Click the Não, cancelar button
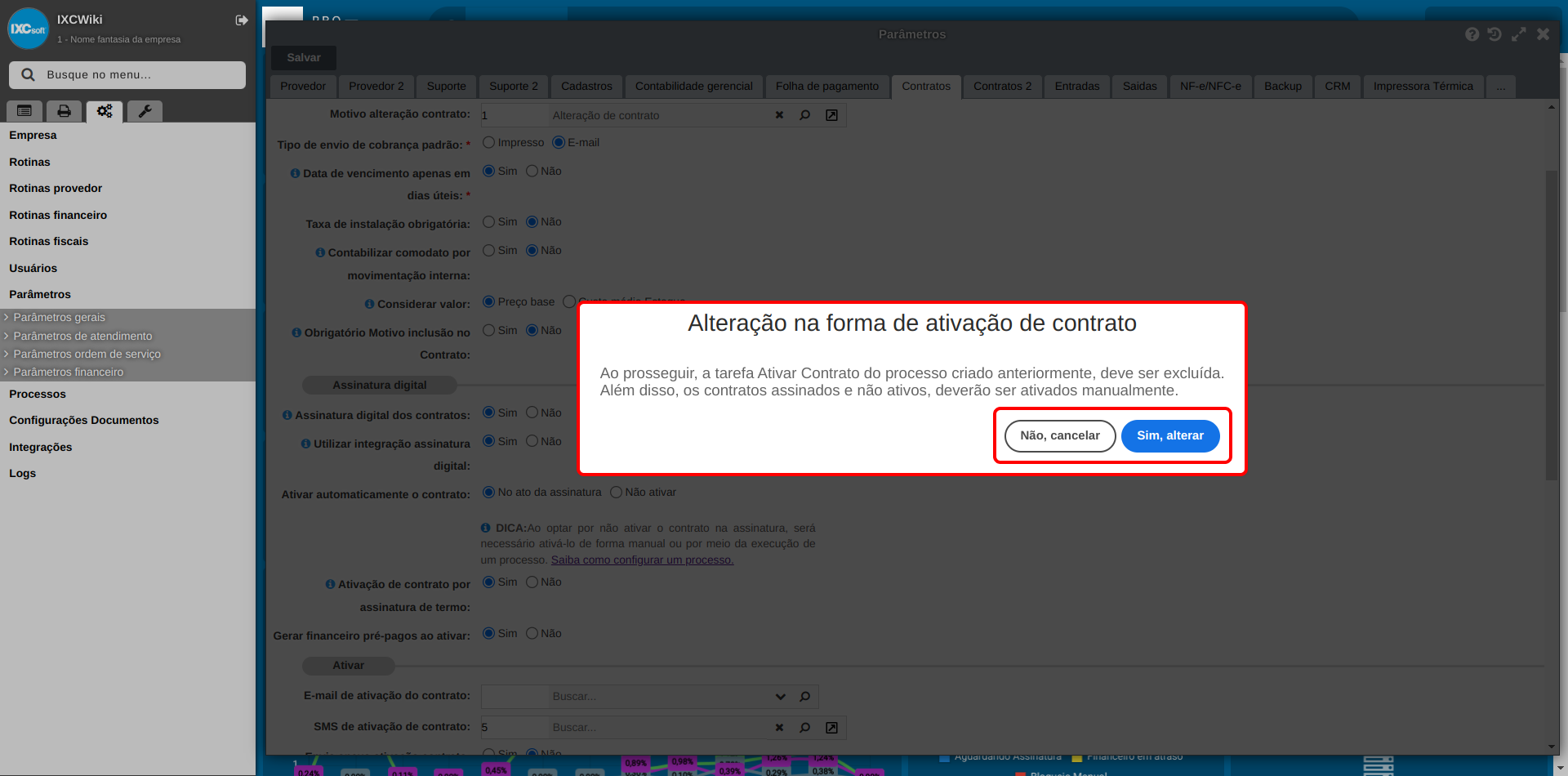 pos(1060,435)
